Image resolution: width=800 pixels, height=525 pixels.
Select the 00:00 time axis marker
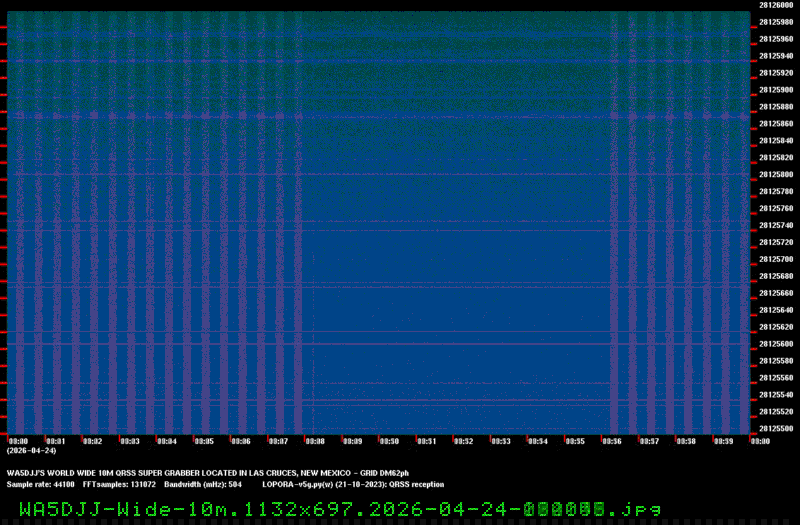(17, 441)
